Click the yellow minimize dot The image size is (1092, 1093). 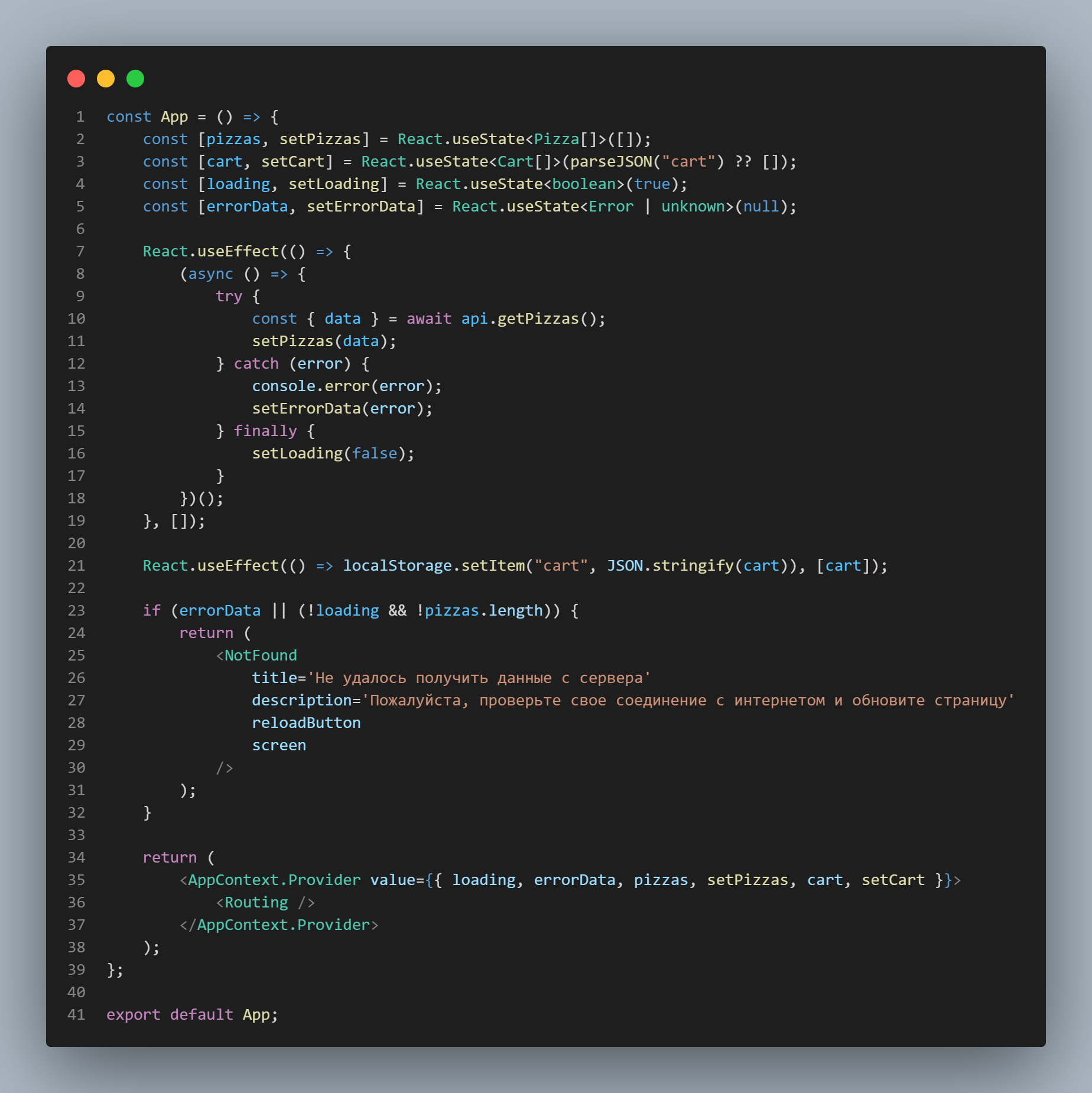pos(106,79)
